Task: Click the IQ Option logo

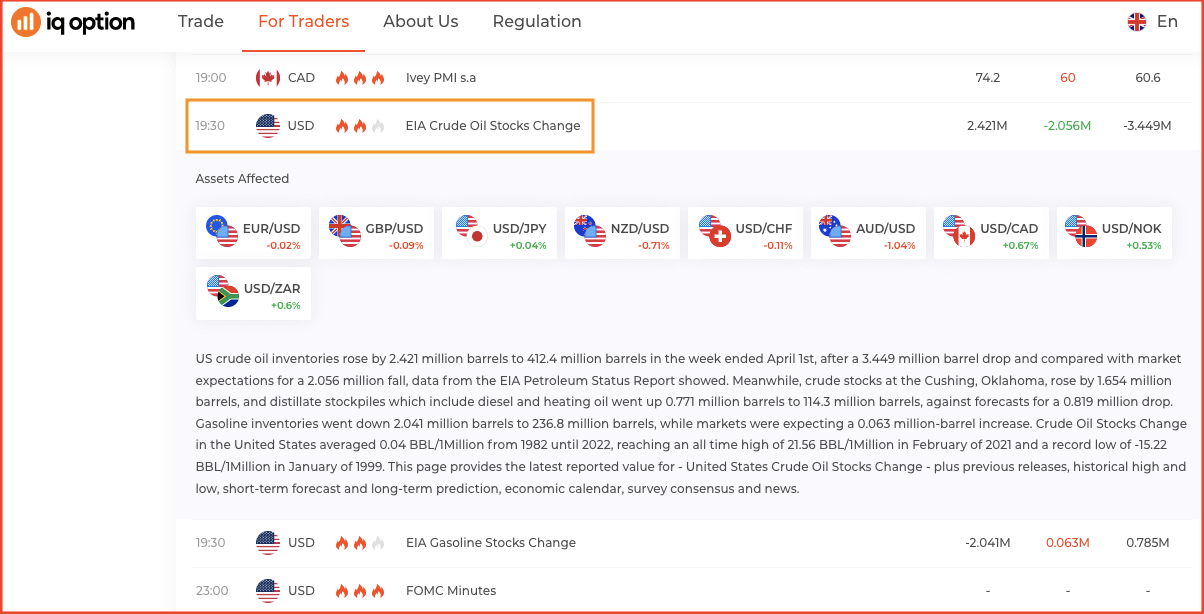Action: coord(72,21)
